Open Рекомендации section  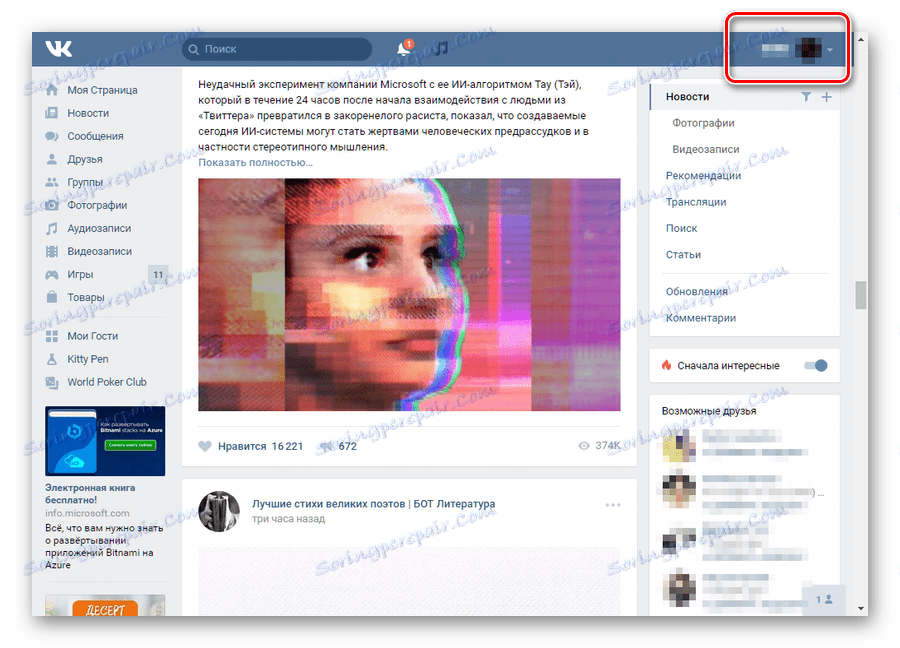pyautogui.click(x=703, y=176)
